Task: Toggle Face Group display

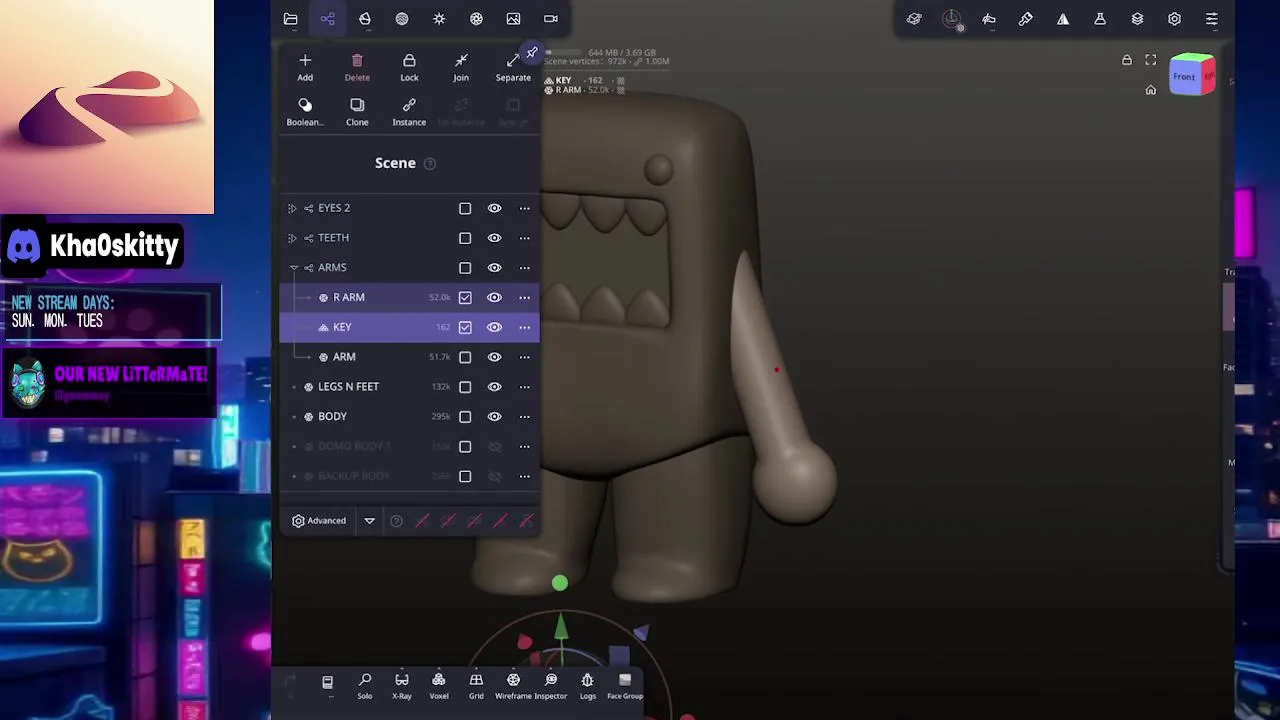Action: (625, 686)
